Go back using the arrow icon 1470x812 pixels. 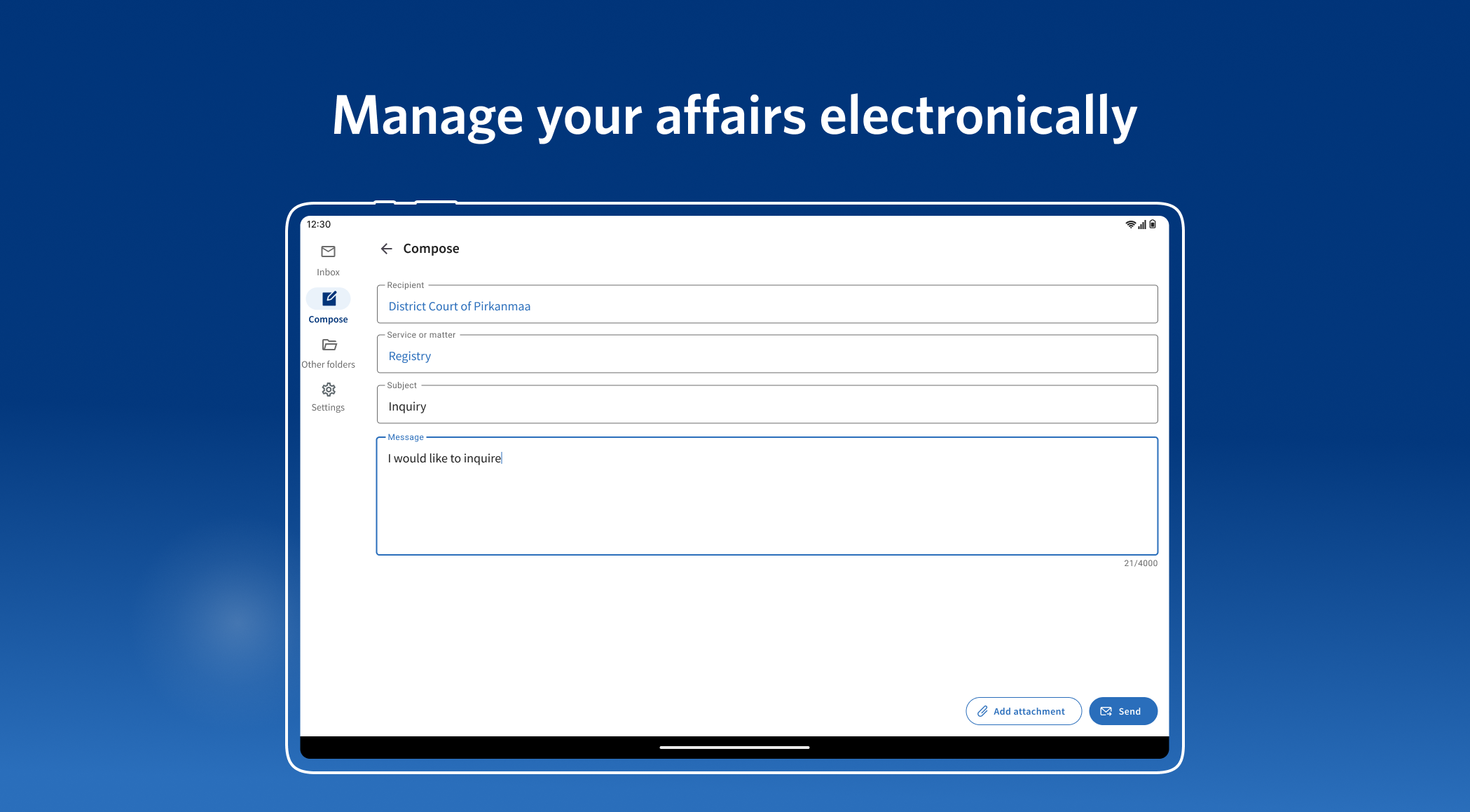pyautogui.click(x=386, y=249)
